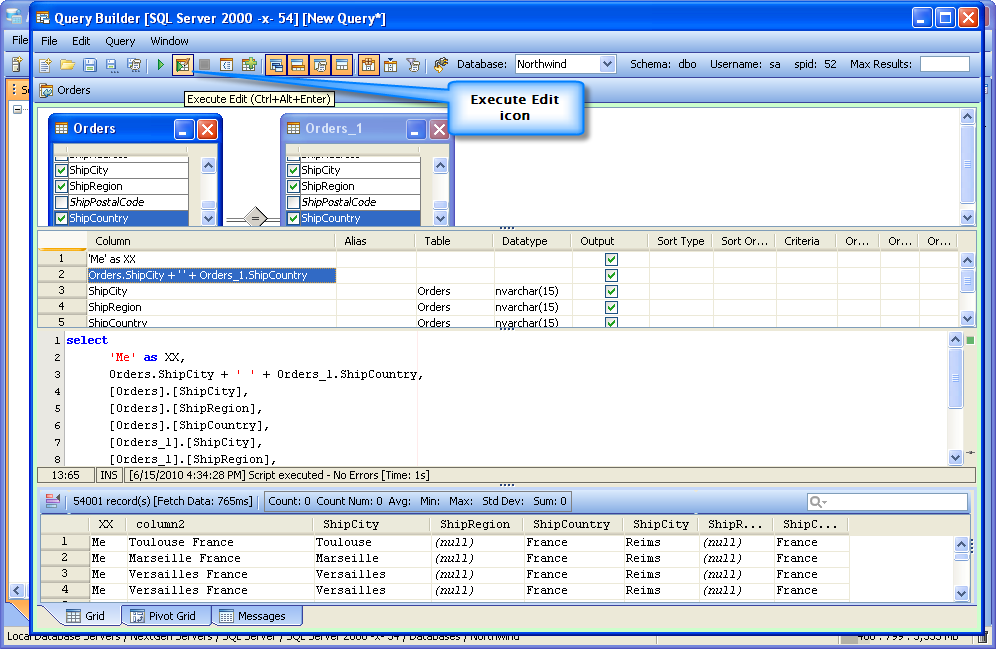Click the highlighted grid icon before the funnel

click(368, 65)
